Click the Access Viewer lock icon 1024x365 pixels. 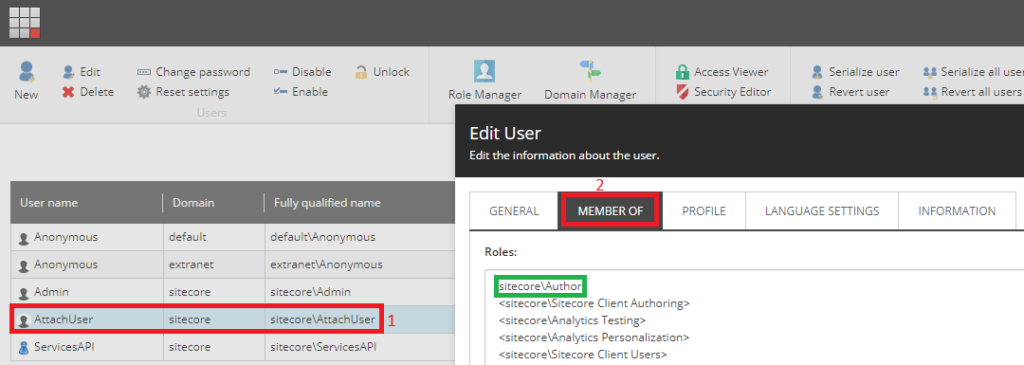pos(682,72)
